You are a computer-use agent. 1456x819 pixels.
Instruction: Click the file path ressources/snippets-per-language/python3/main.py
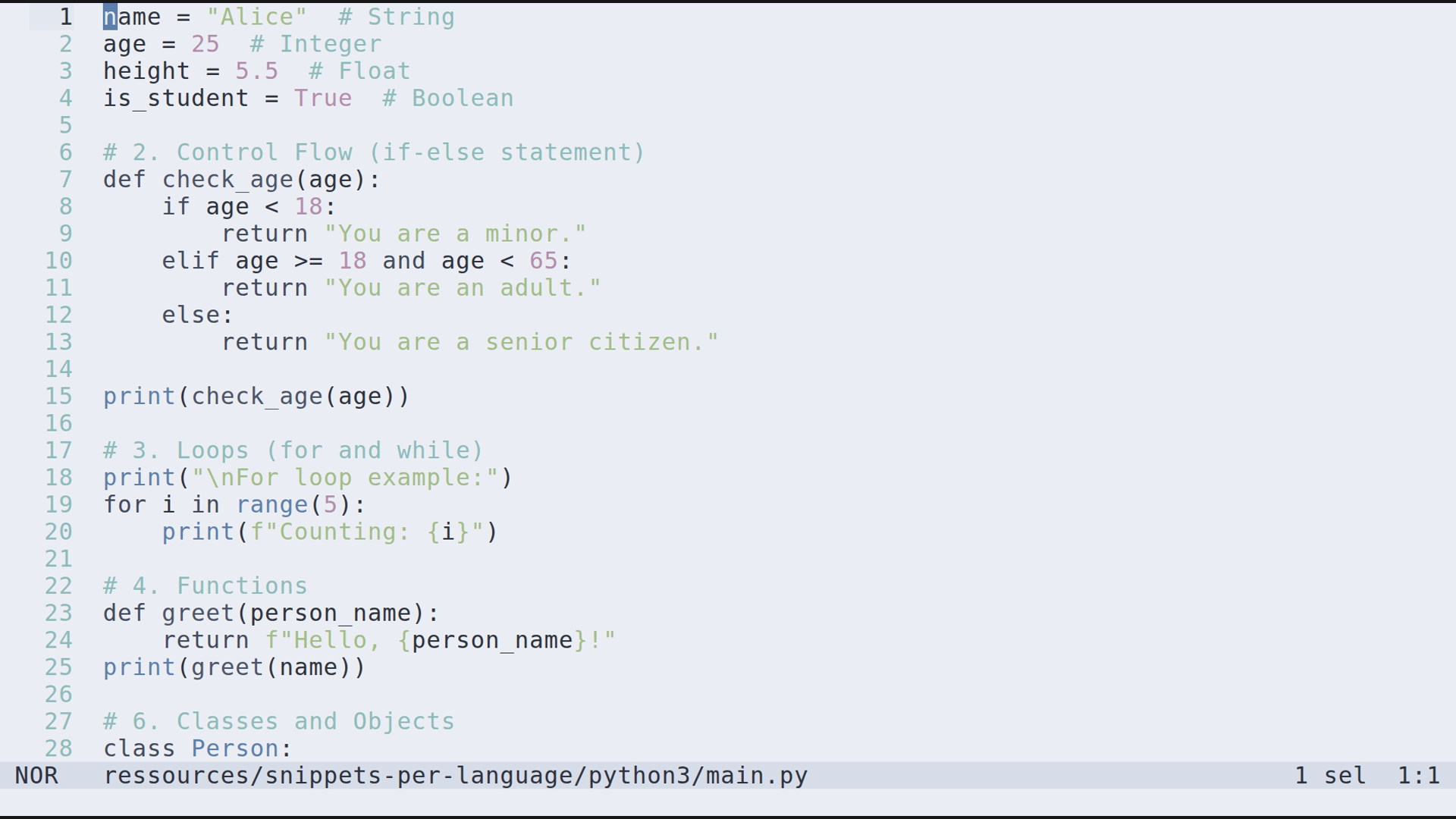pyautogui.click(x=455, y=775)
